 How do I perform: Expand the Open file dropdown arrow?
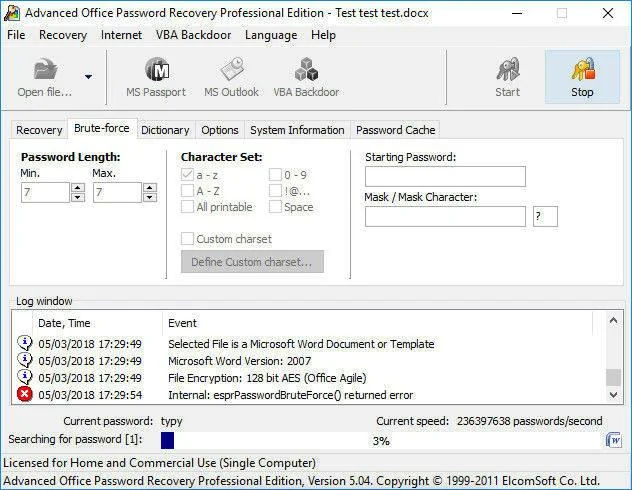(x=88, y=77)
